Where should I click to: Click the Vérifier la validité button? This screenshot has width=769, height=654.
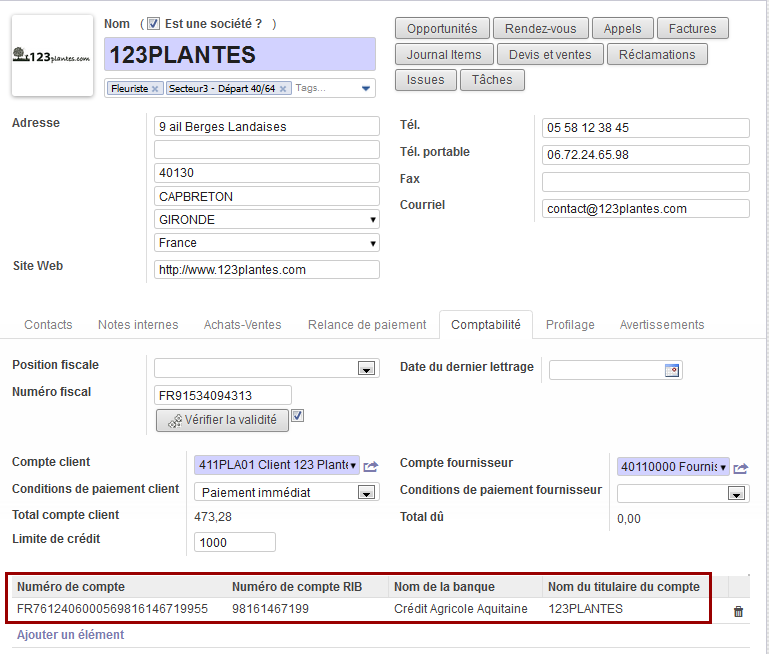(x=222, y=420)
